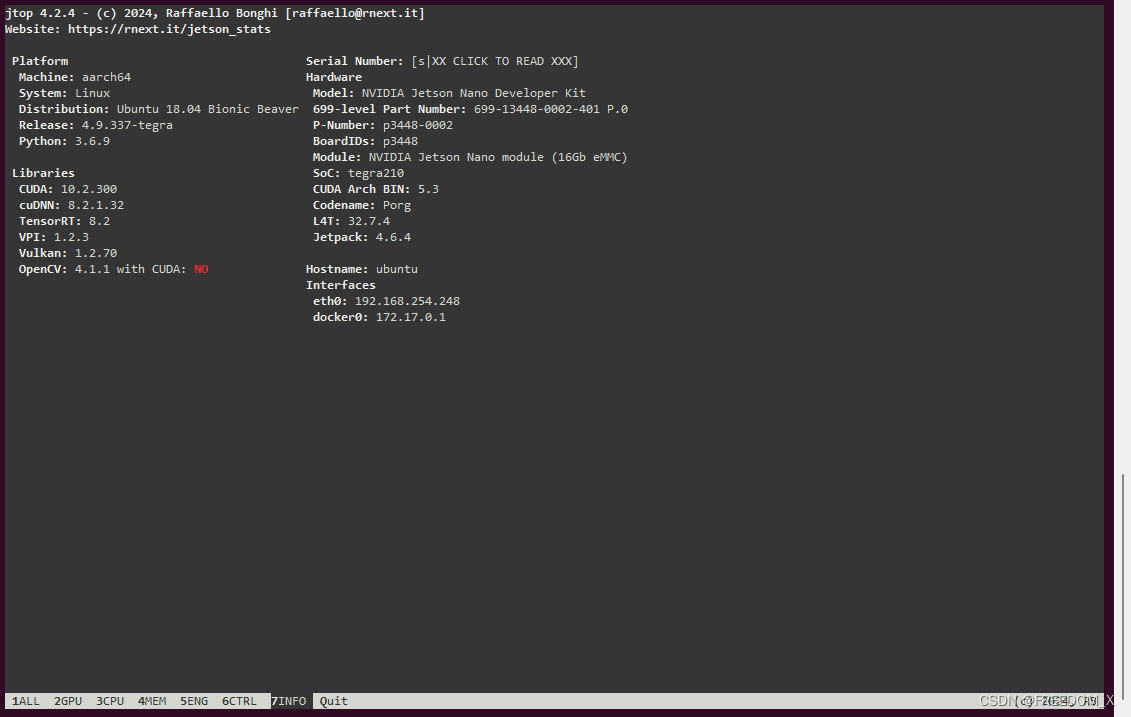Click the serial number 'CLICK TO READ' field
This screenshot has width=1131, height=717.
[495, 61]
